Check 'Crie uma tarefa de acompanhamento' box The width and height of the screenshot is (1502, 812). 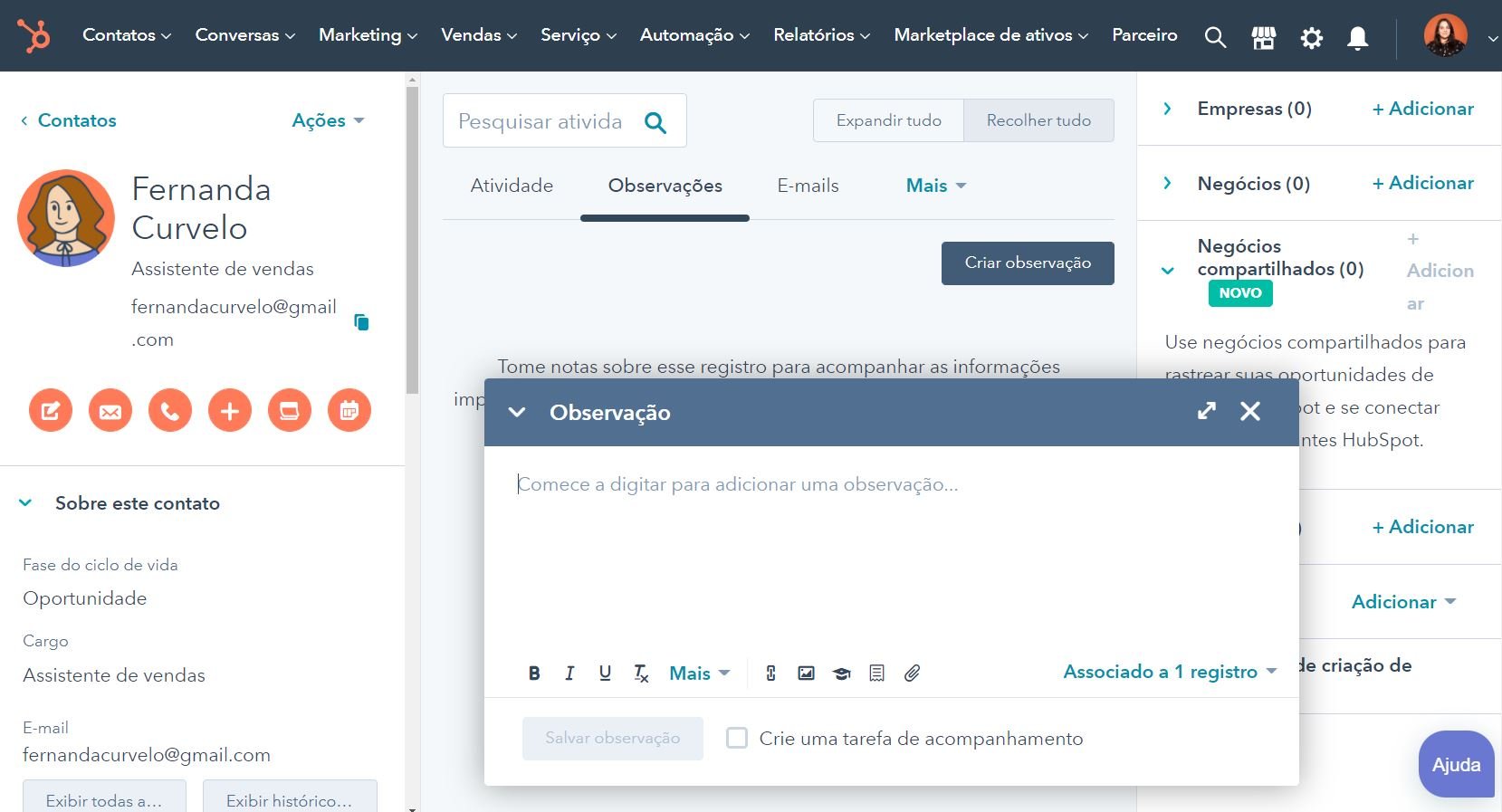(x=737, y=738)
